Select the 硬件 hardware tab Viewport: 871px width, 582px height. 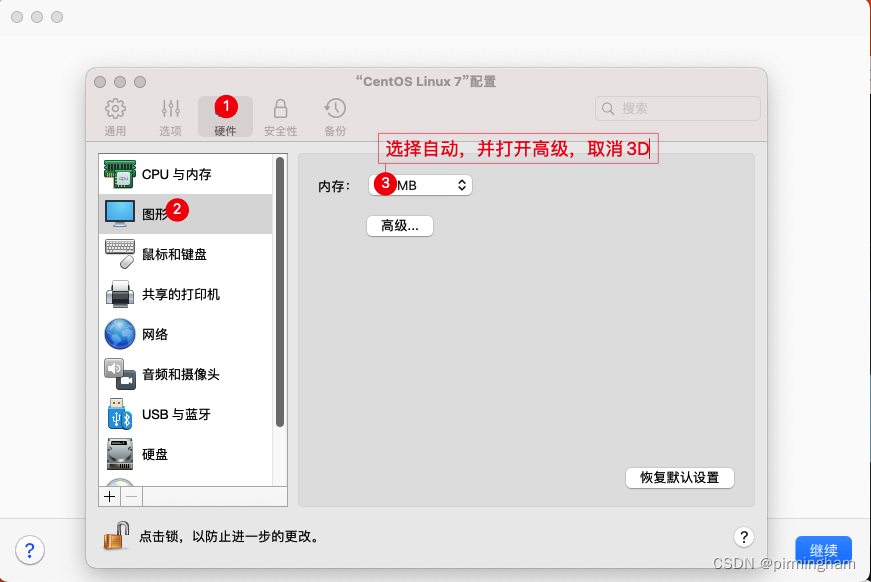226,117
